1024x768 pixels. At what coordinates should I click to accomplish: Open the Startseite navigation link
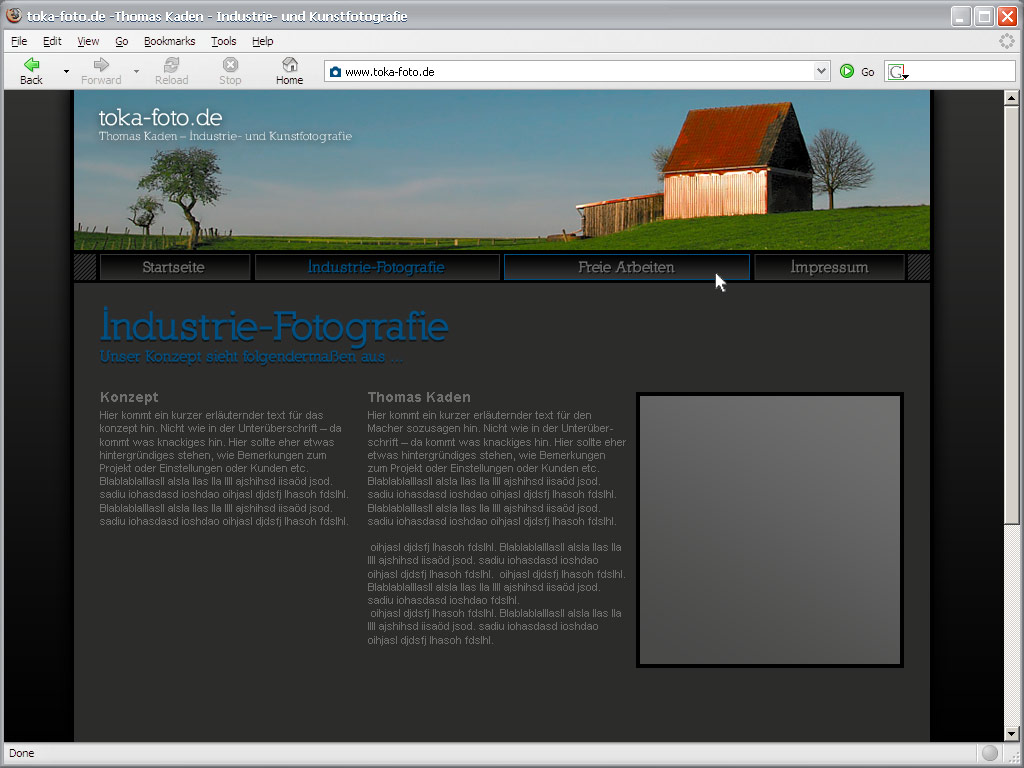click(x=174, y=267)
